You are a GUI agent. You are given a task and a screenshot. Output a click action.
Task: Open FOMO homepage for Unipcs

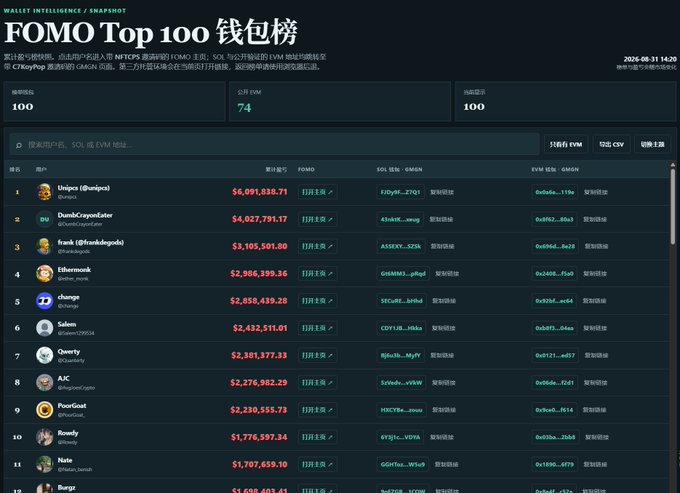tap(317, 192)
